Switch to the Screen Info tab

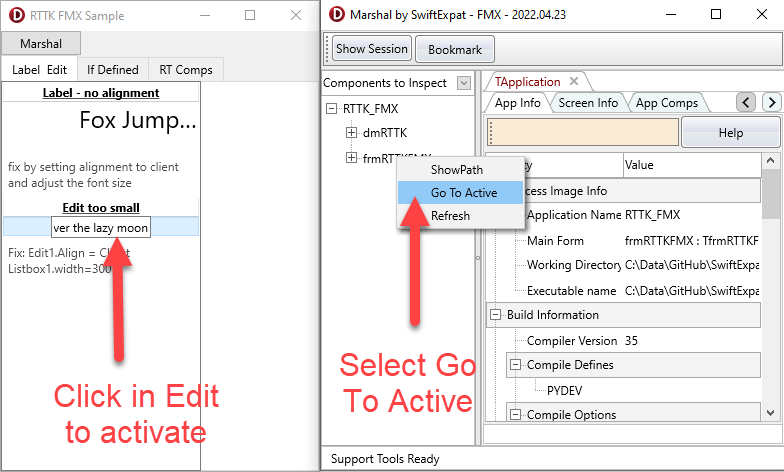click(x=588, y=102)
